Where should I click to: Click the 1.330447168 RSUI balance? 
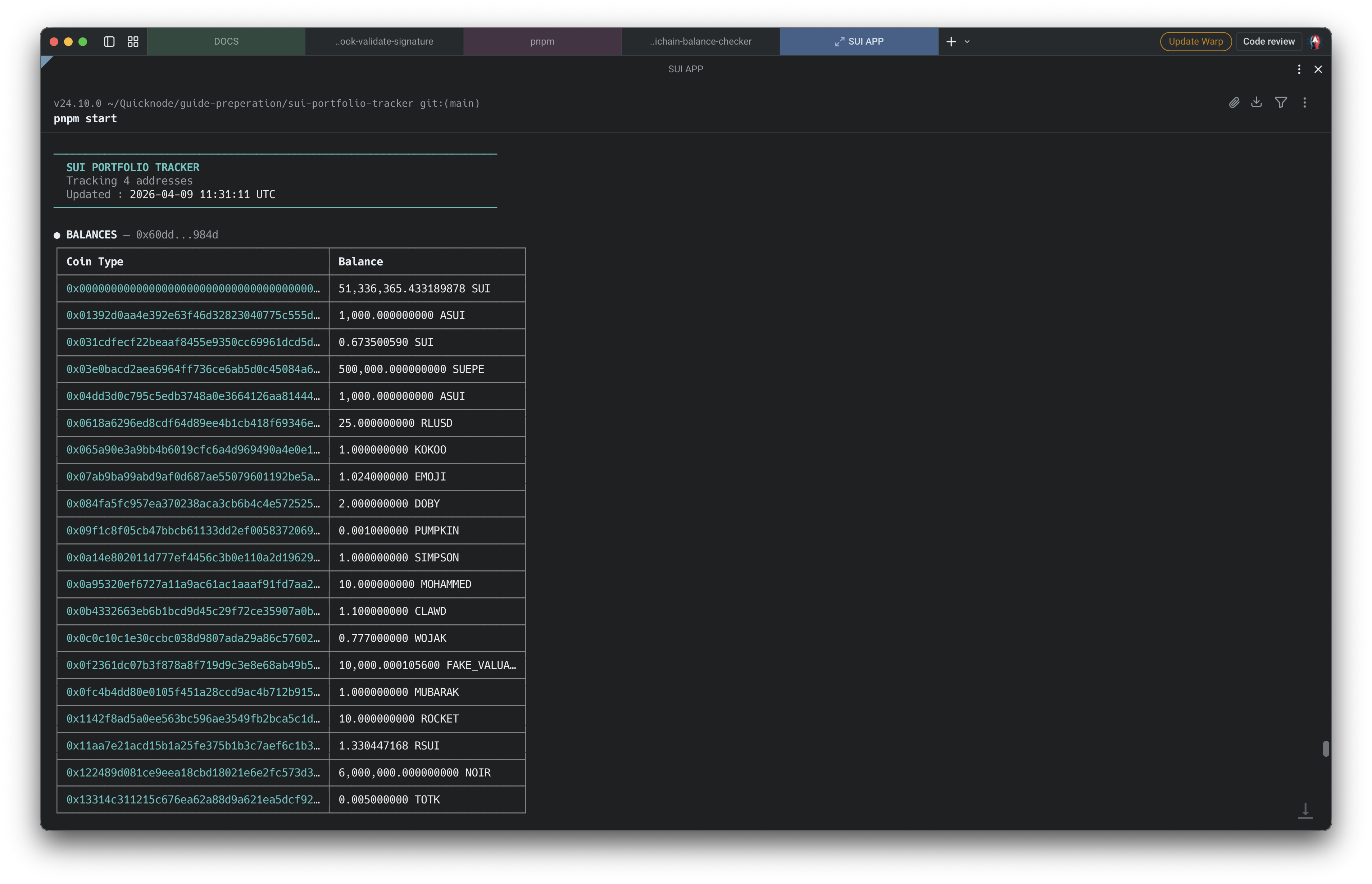pos(389,746)
